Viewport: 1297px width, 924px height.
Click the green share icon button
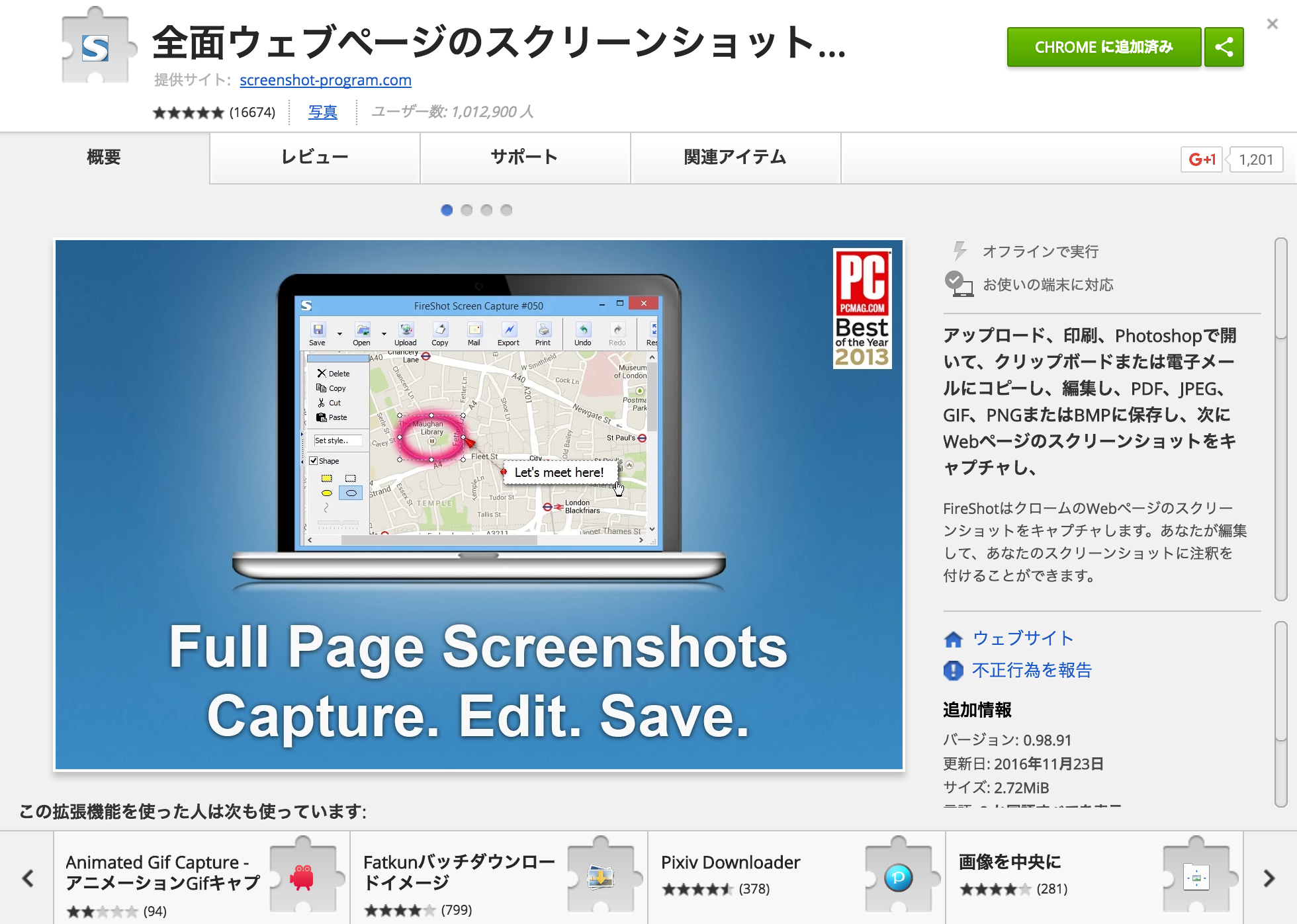[x=1224, y=47]
